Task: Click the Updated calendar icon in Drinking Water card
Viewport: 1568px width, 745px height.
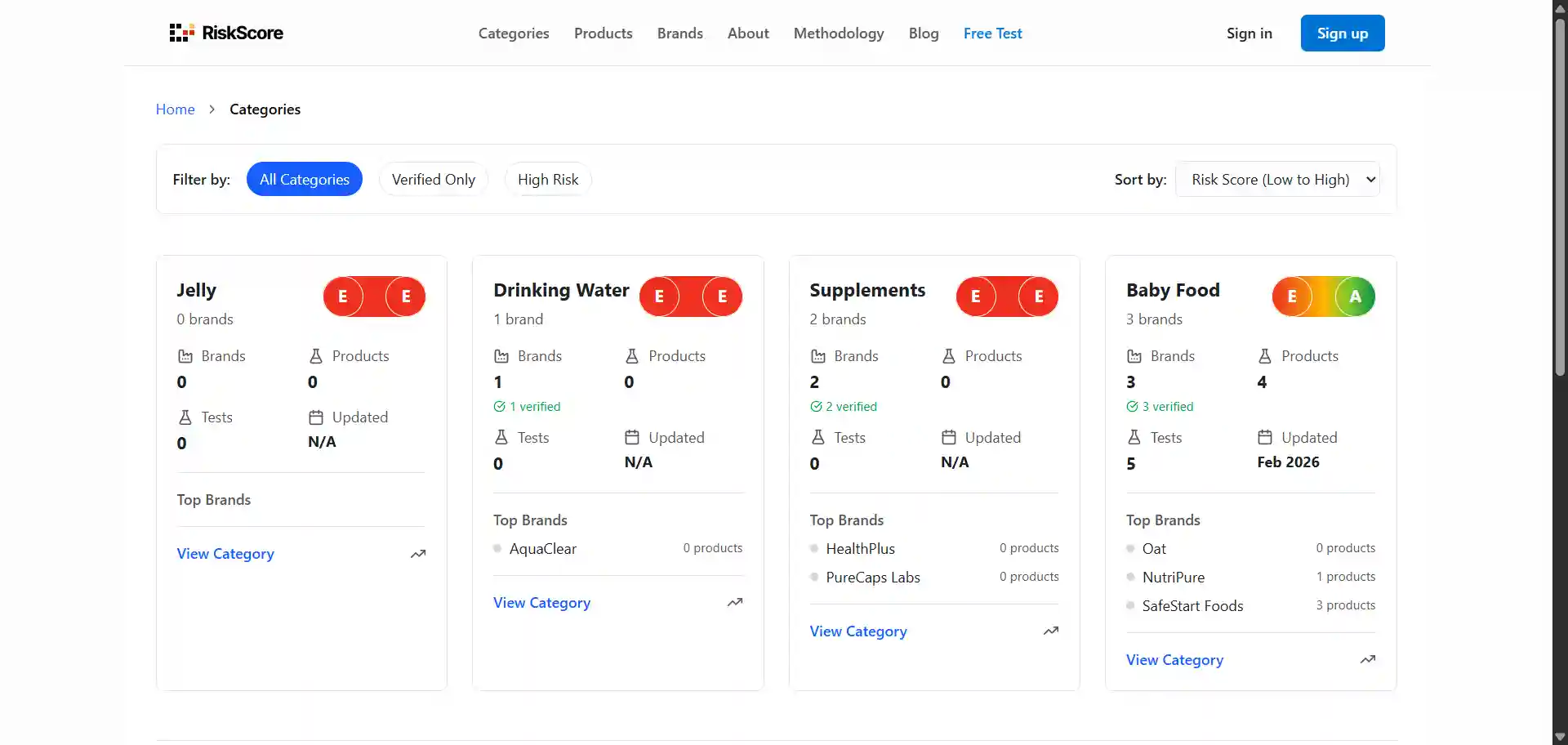Action: (632, 438)
